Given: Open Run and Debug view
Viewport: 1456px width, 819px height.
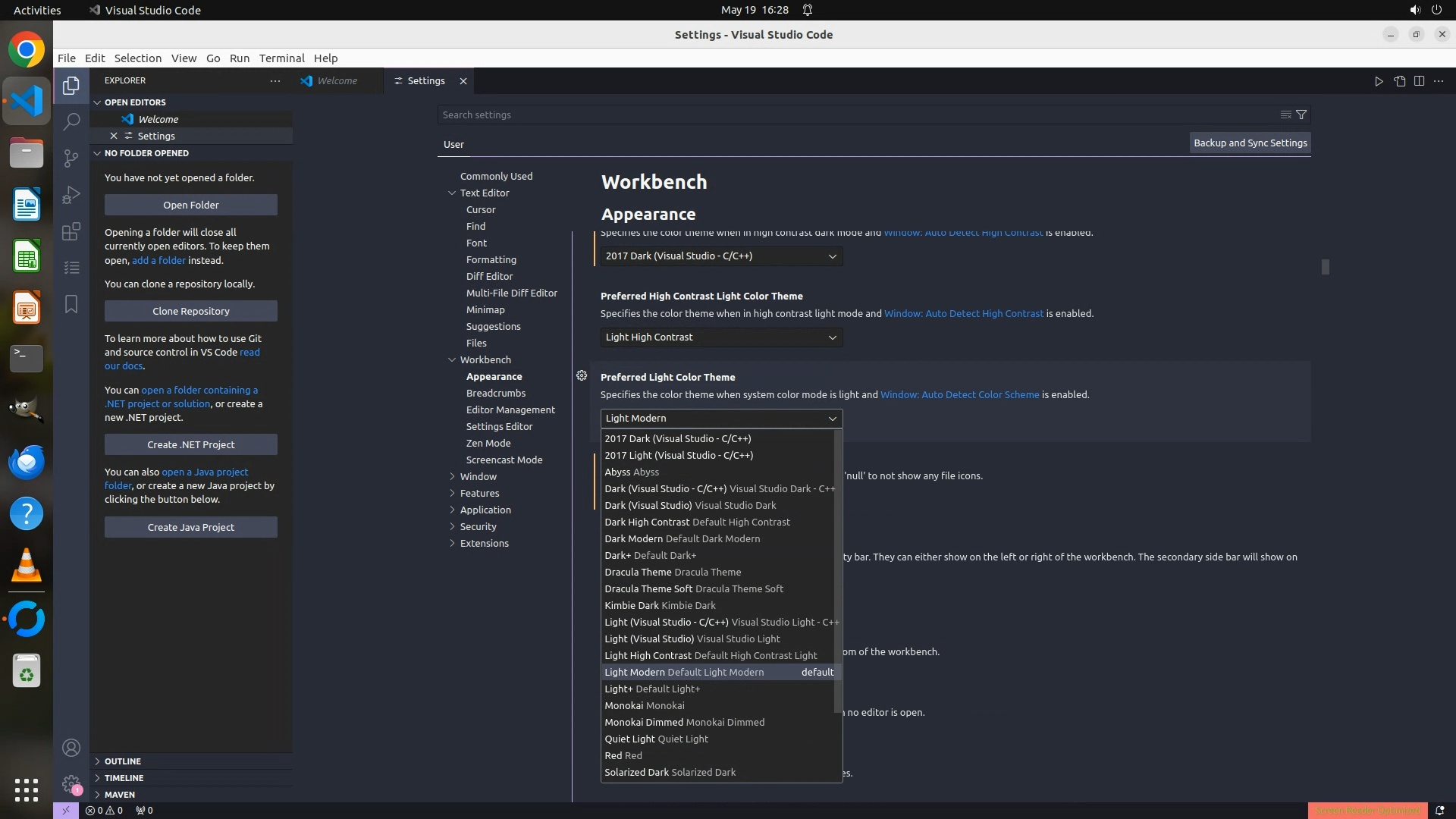Looking at the screenshot, I should coord(71,195).
